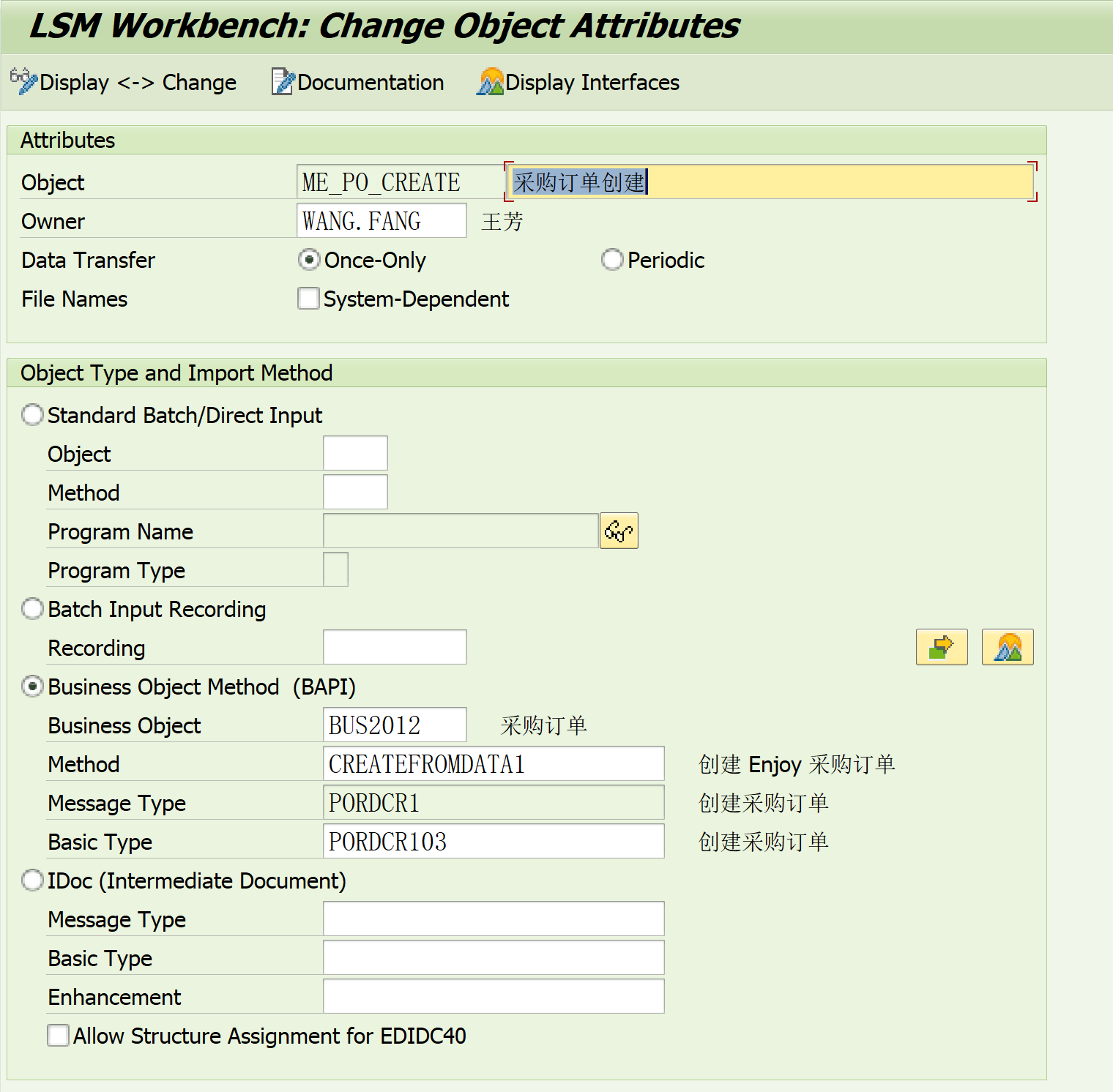Click the empty Recording input field

(394, 646)
